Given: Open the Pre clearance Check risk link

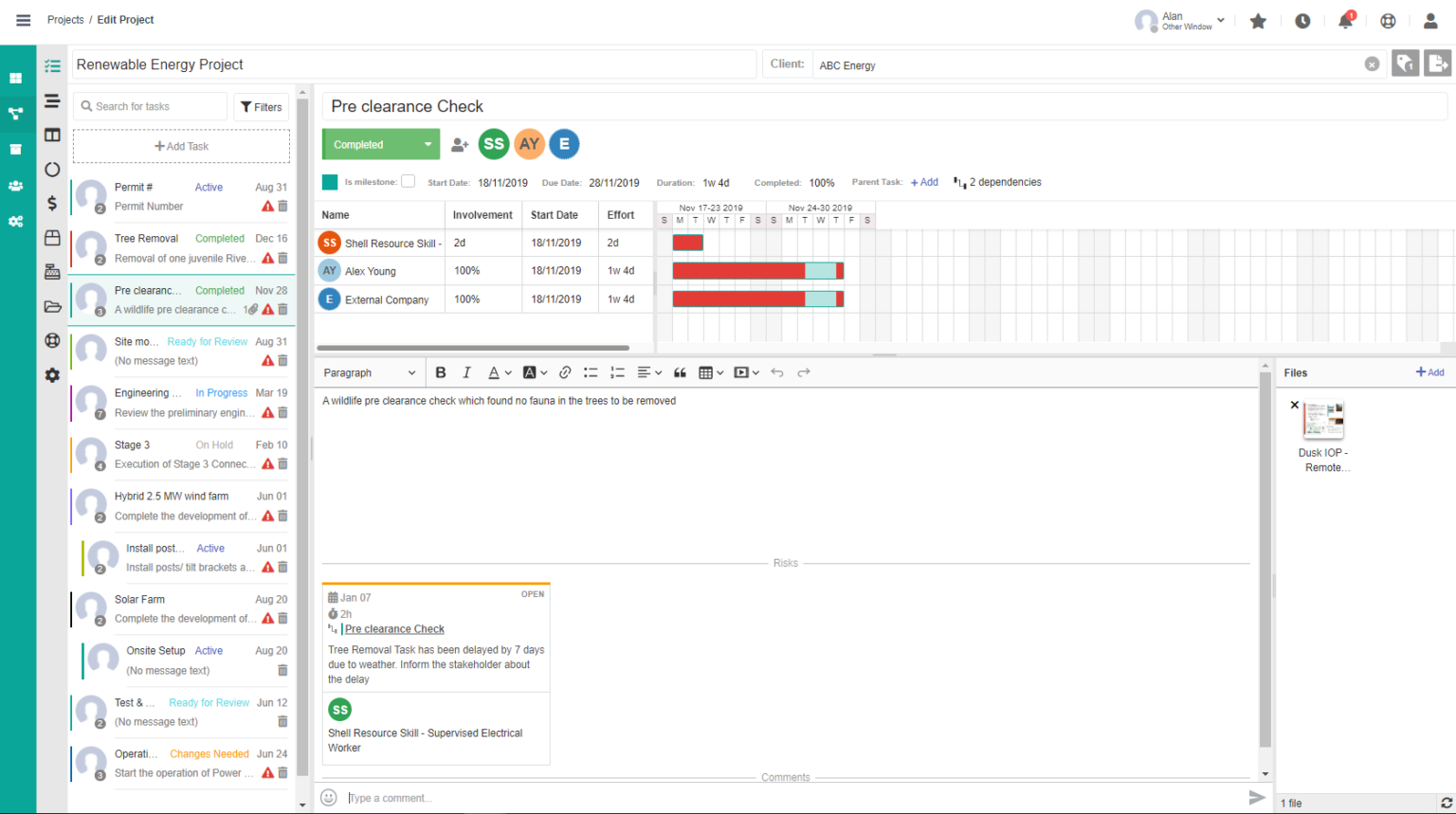Looking at the screenshot, I should coord(394,628).
